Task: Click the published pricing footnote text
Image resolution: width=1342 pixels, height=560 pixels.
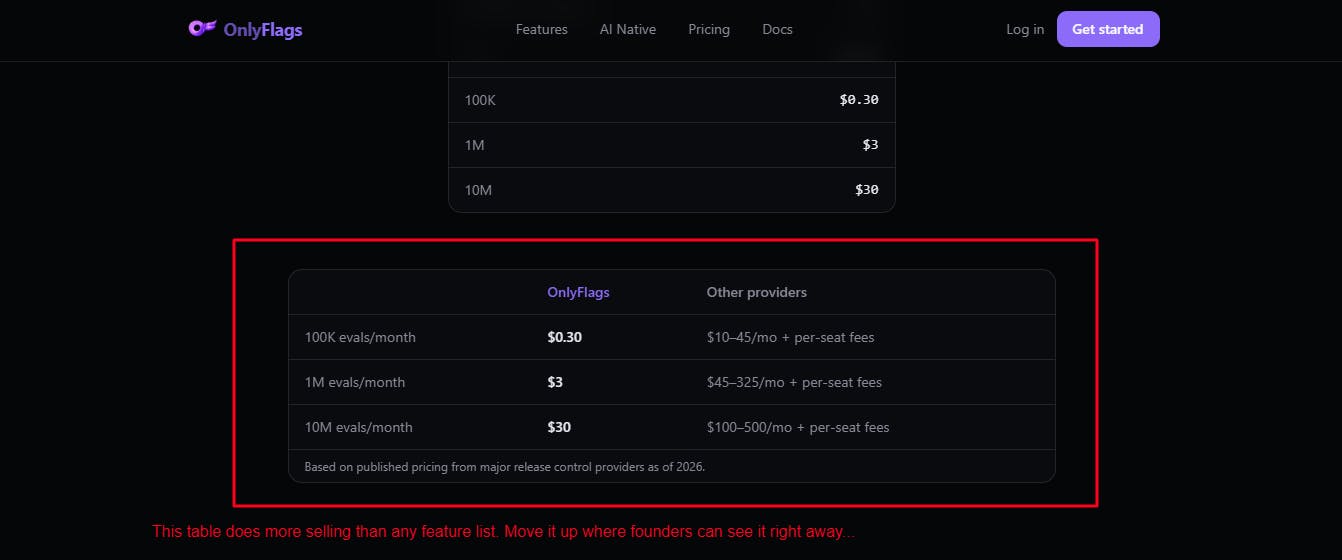Action: [x=505, y=466]
